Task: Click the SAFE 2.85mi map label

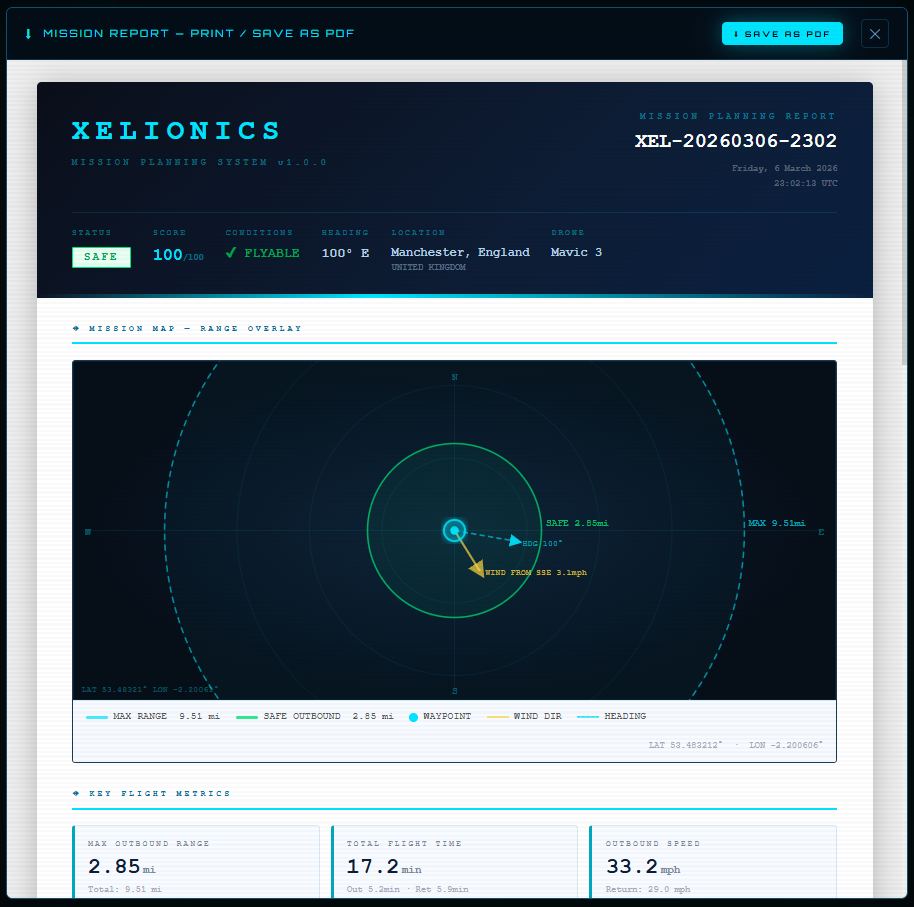Action: [x=576, y=523]
